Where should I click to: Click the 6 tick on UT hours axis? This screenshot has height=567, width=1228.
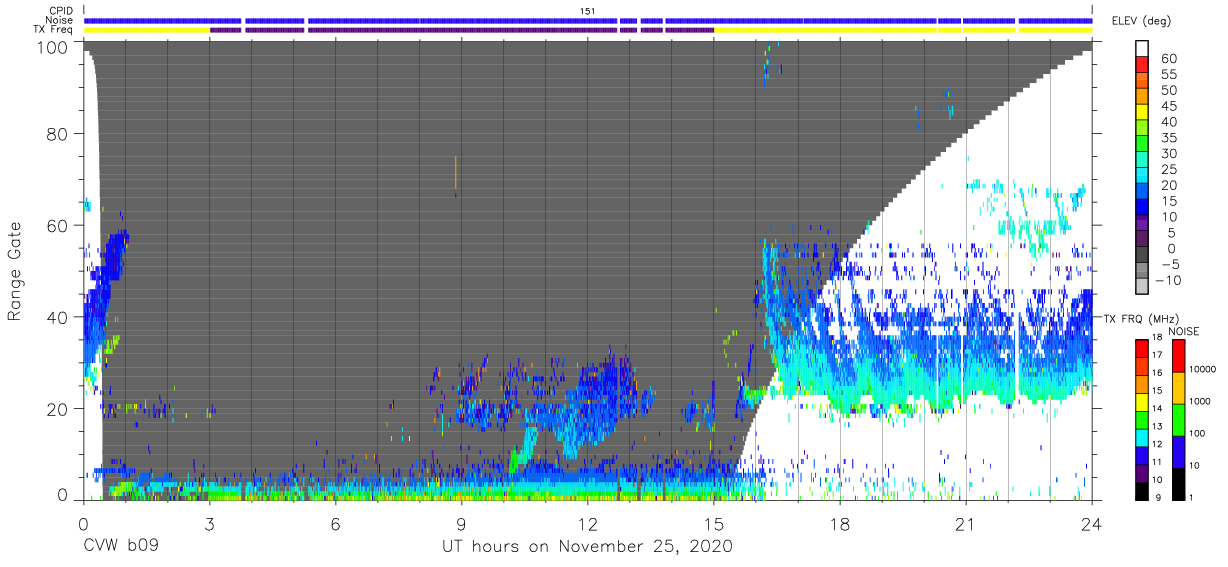click(x=335, y=524)
